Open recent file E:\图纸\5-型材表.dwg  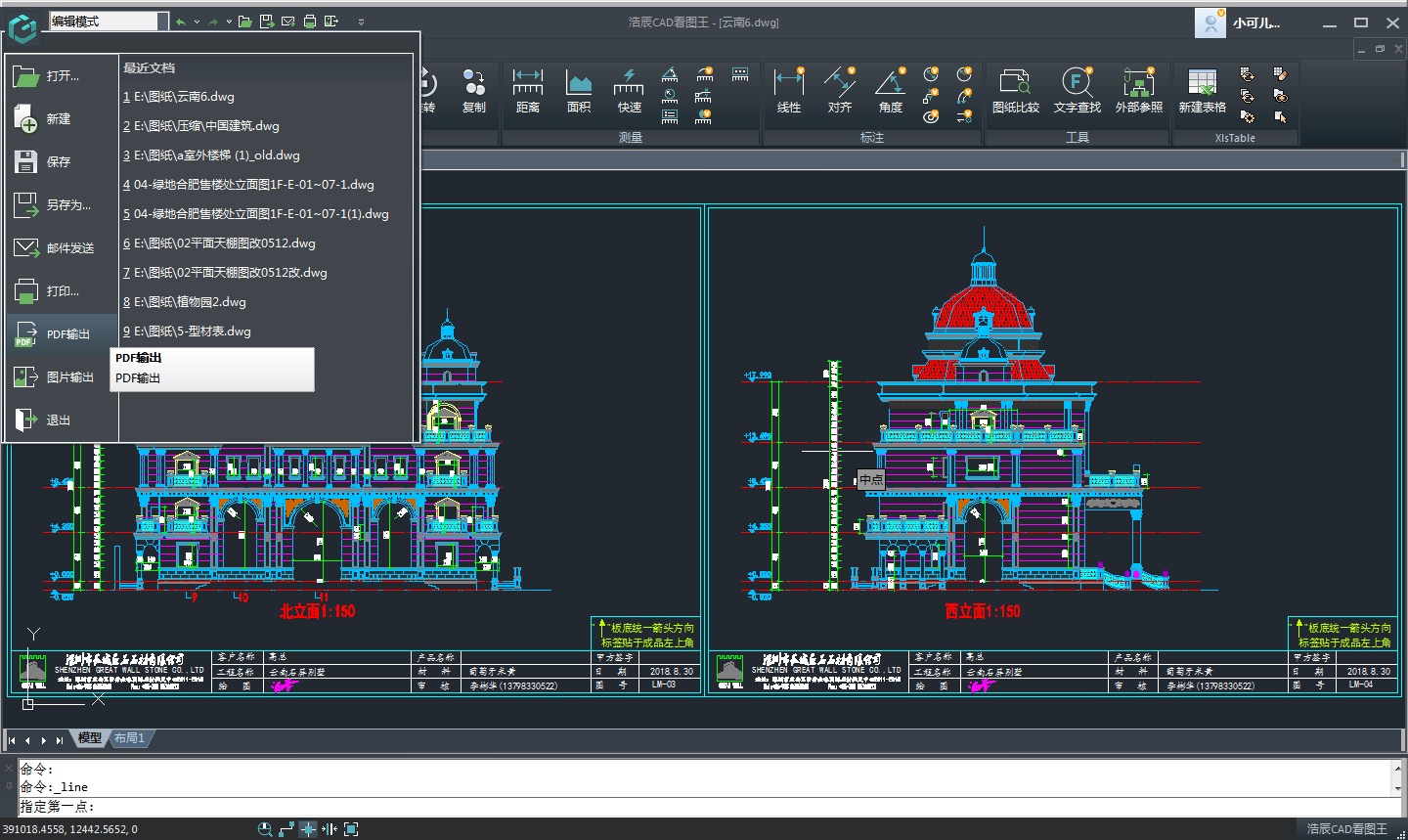coord(187,332)
